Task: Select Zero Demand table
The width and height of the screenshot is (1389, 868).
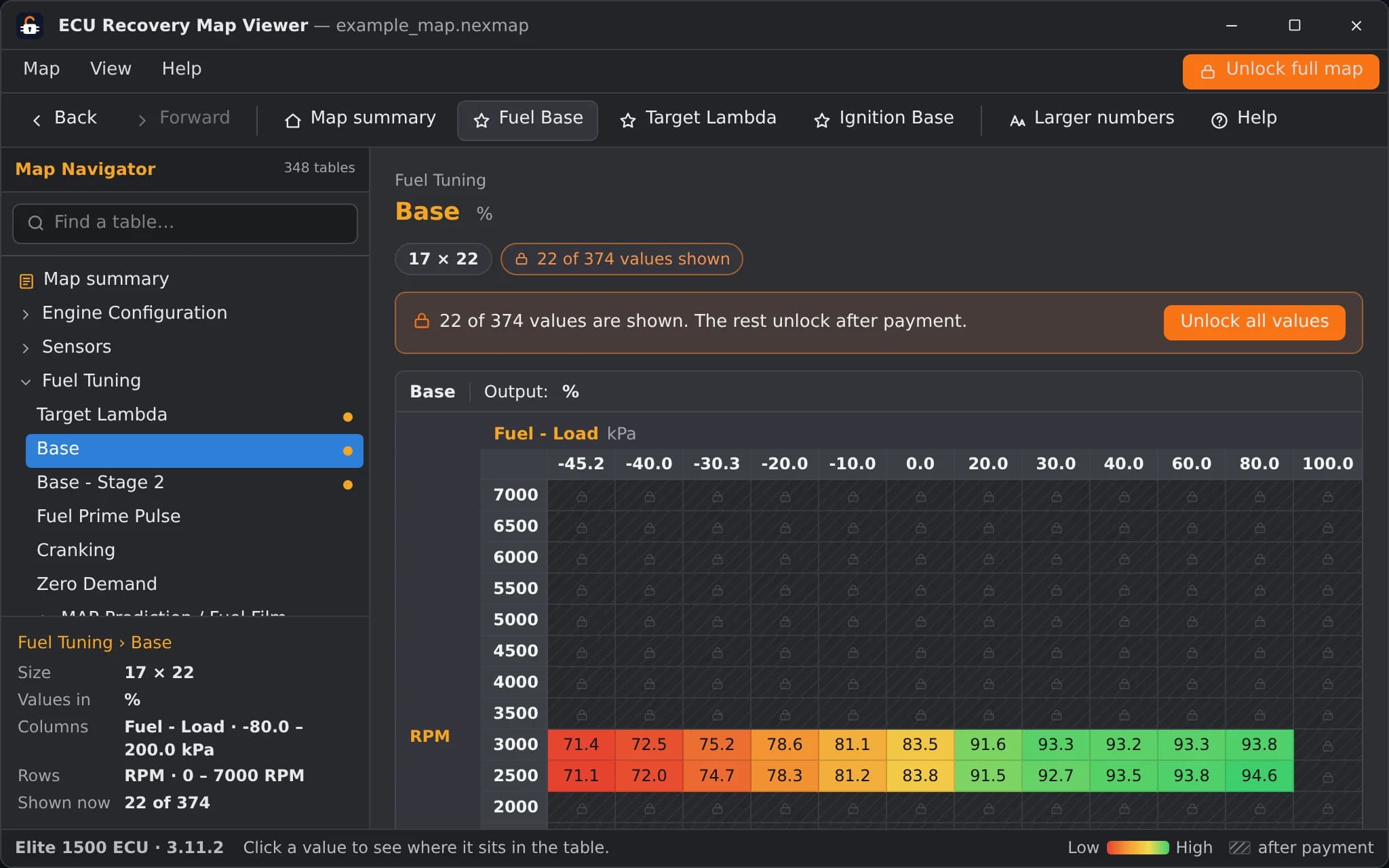Action: coord(195,585)
